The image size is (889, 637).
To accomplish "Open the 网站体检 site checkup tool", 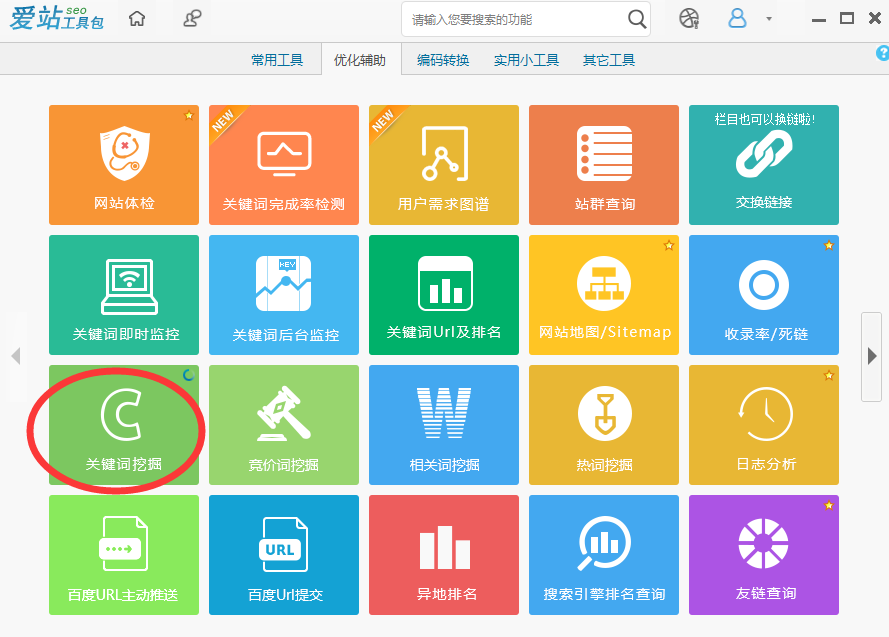I will [124, 165].
